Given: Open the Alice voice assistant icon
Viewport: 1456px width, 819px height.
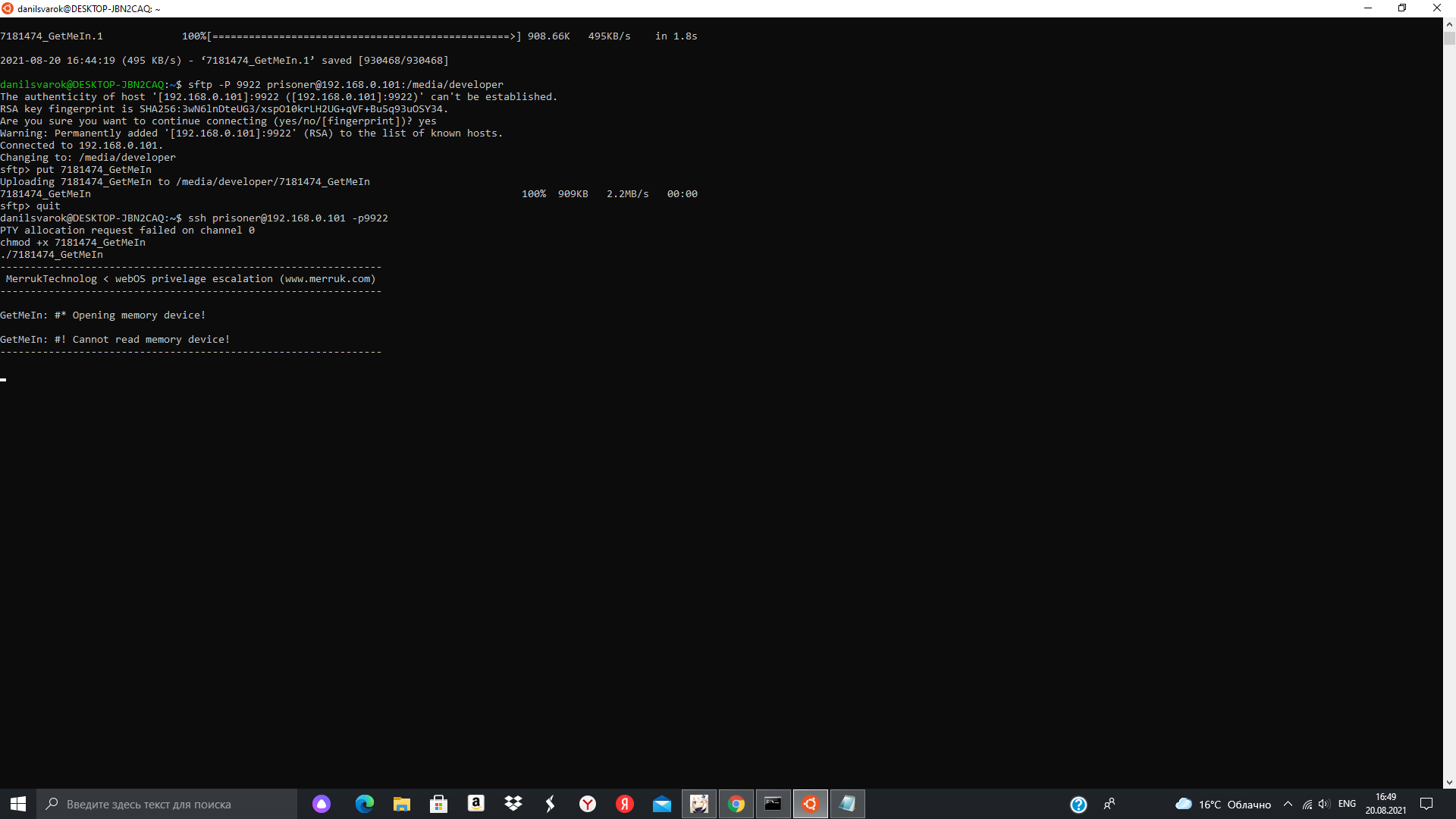Looking at the screenshot, I should tap(322, 804).
